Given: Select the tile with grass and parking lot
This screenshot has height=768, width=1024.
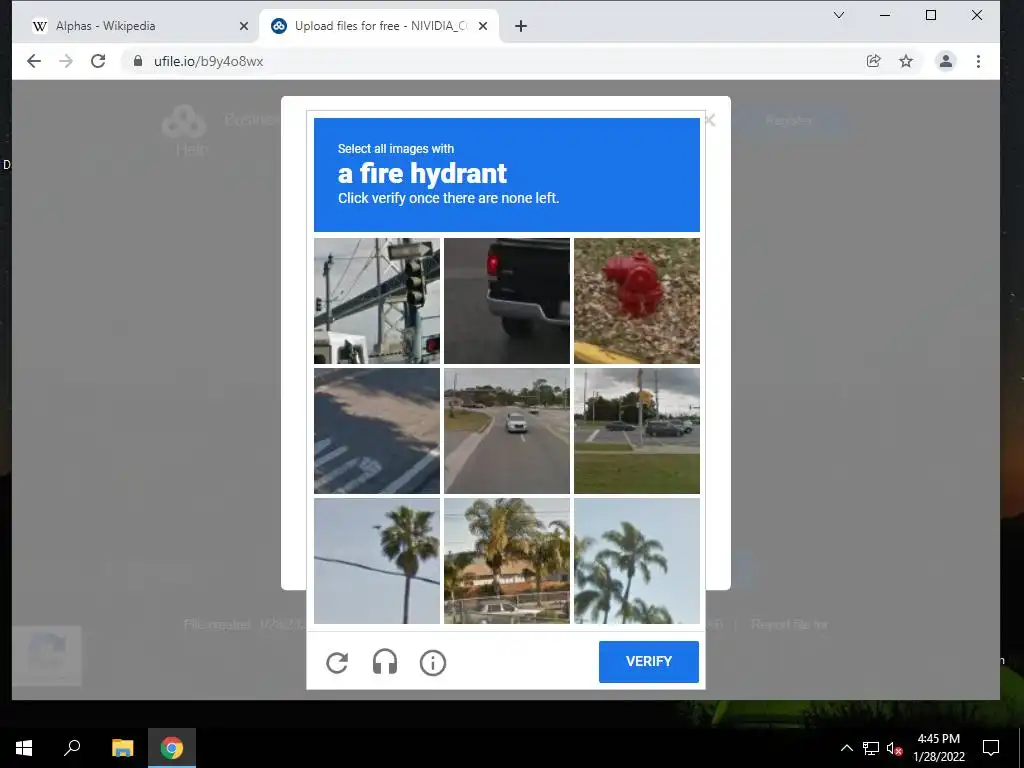Looking at the screenshot, I should [x=637, y=430].
